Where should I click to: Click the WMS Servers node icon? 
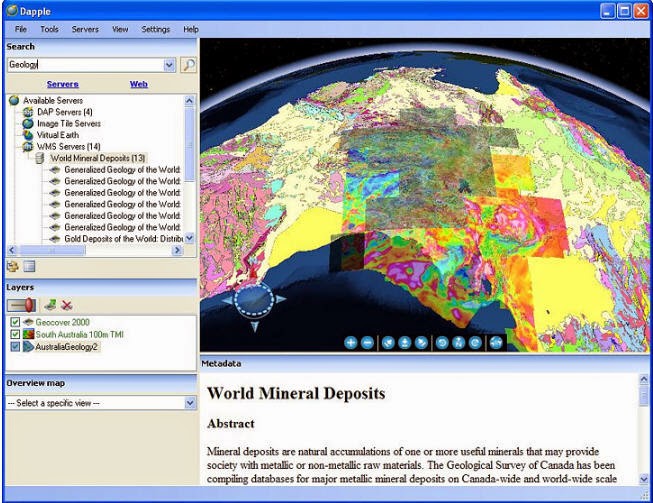[28, 147]
